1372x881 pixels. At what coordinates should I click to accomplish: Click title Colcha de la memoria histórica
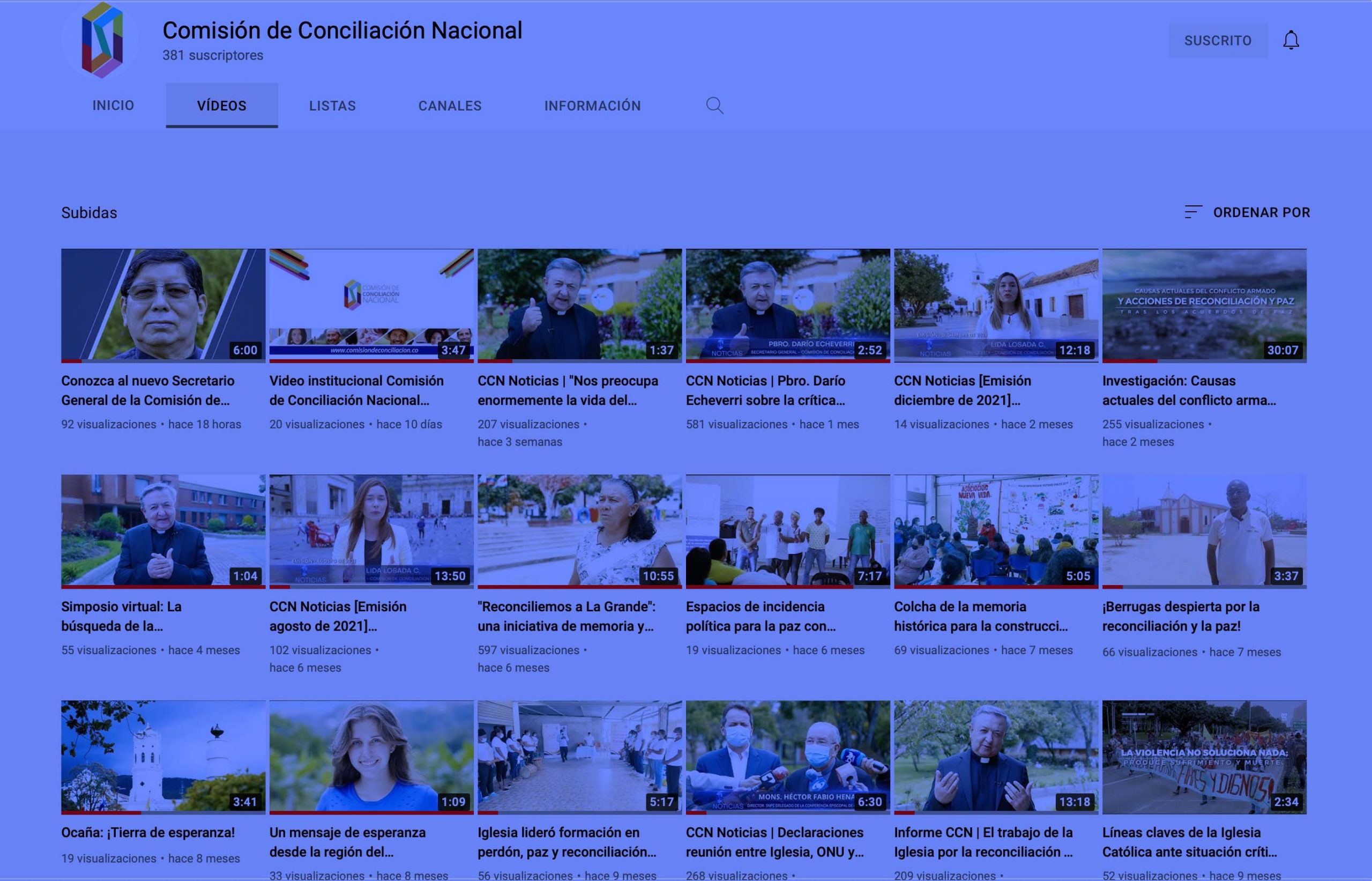(981, 617)
